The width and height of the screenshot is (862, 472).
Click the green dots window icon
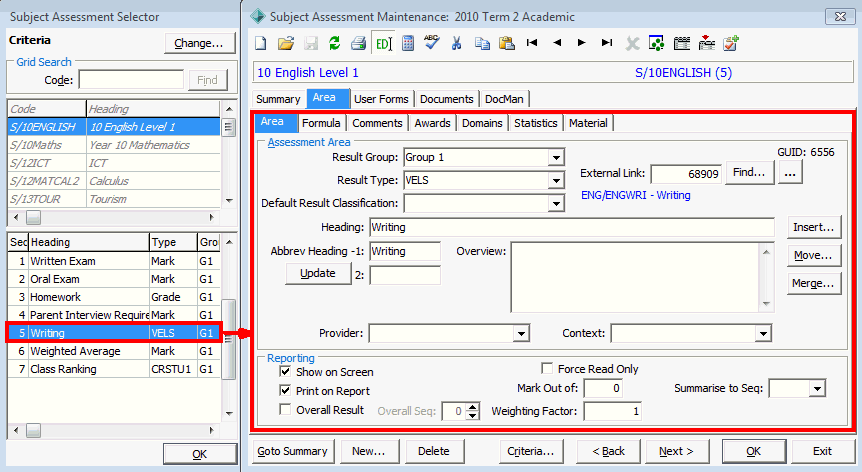click(656, 43)
